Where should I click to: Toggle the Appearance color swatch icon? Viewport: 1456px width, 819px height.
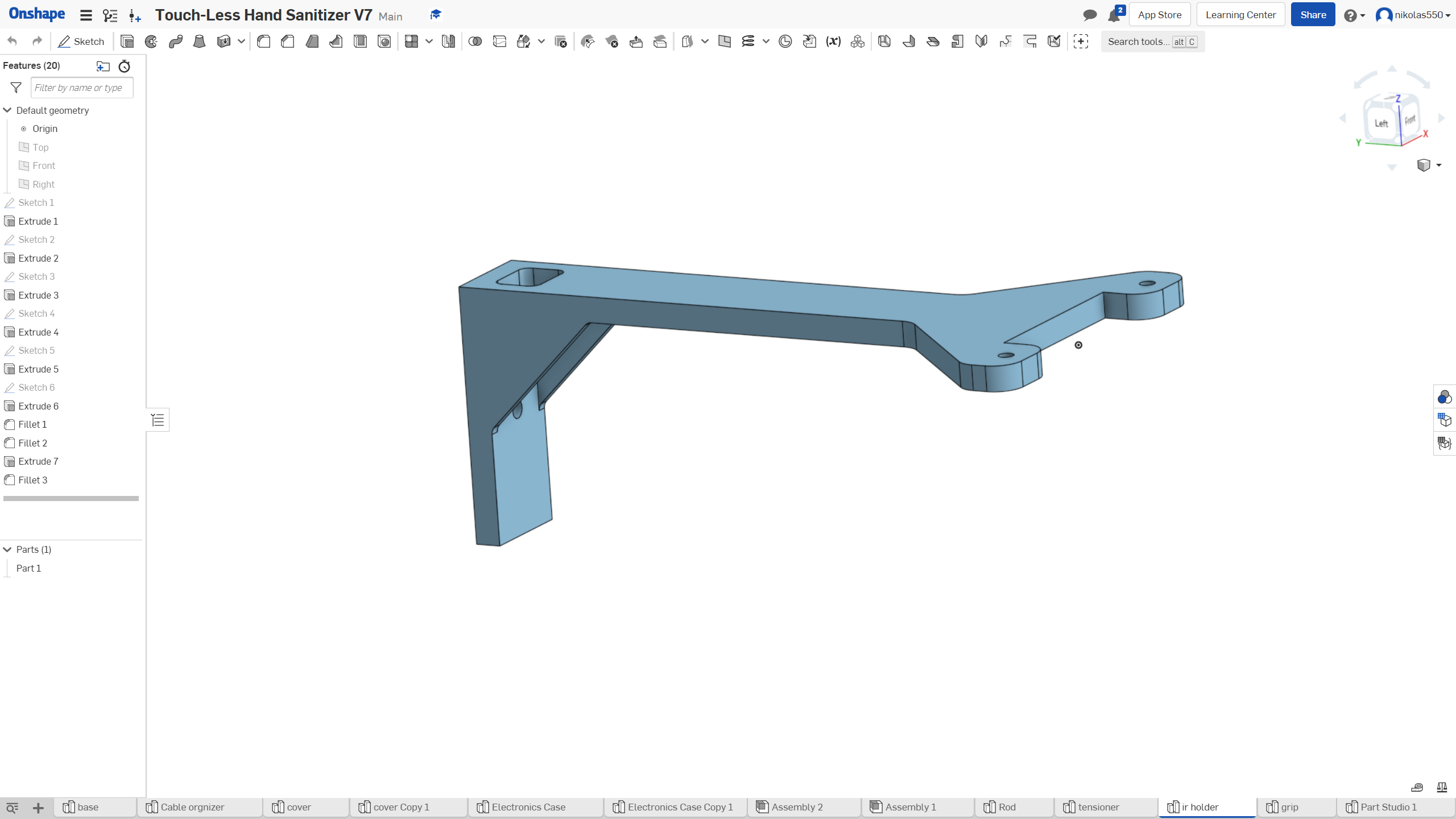tap(1444, 397)
